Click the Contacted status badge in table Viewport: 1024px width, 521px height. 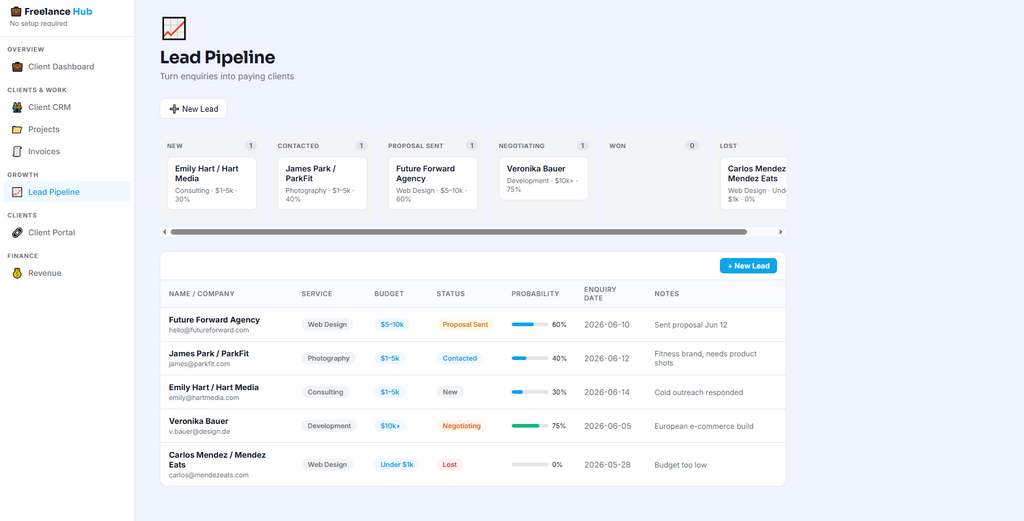tap(460, 358)
